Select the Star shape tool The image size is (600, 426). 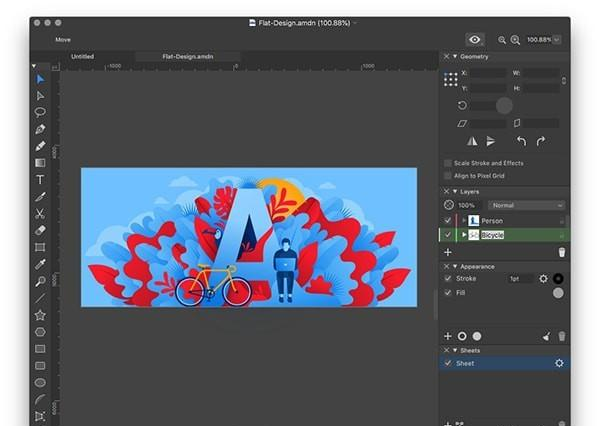coord(40,315)
